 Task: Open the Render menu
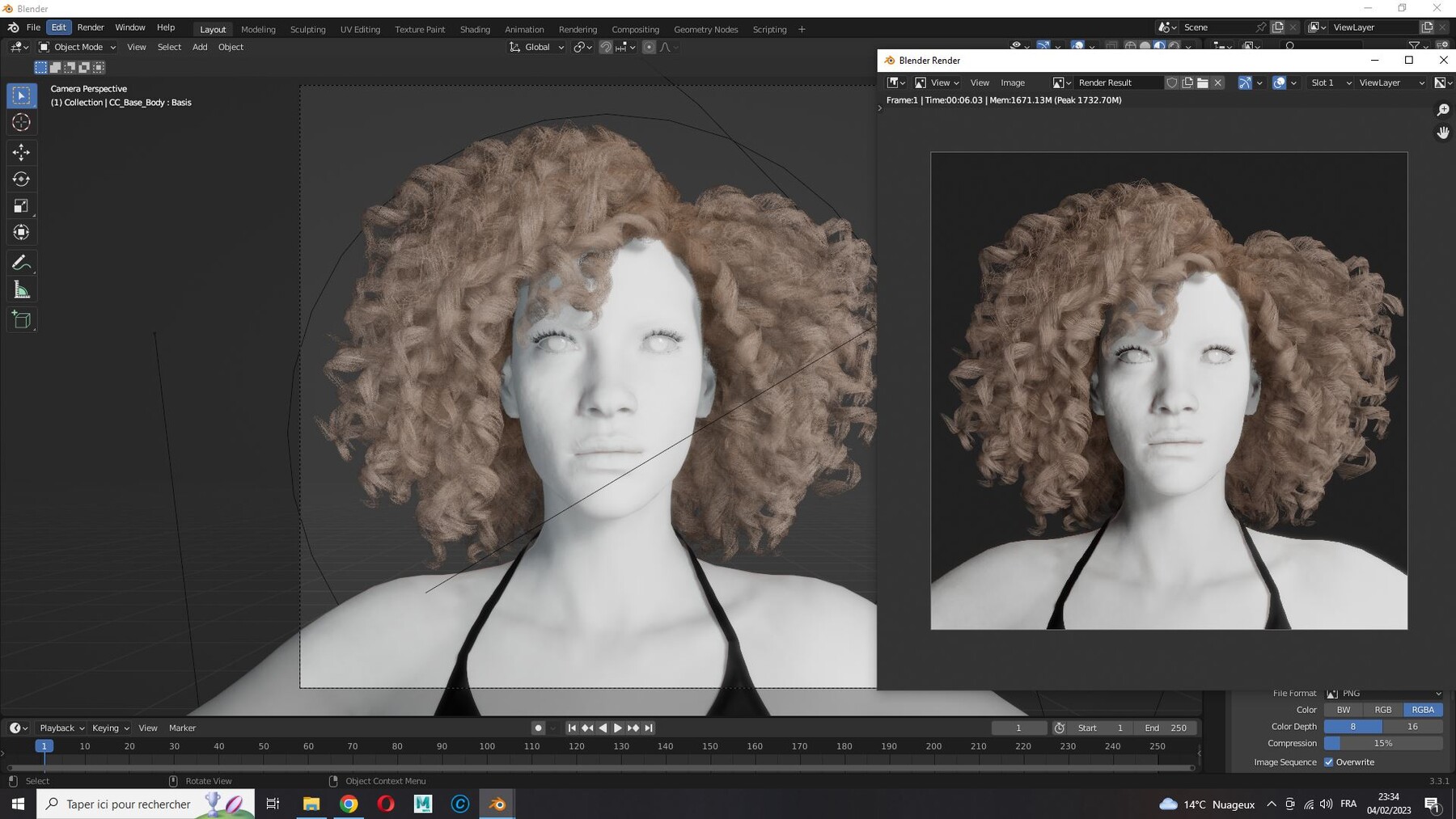(x=91, y=27)
